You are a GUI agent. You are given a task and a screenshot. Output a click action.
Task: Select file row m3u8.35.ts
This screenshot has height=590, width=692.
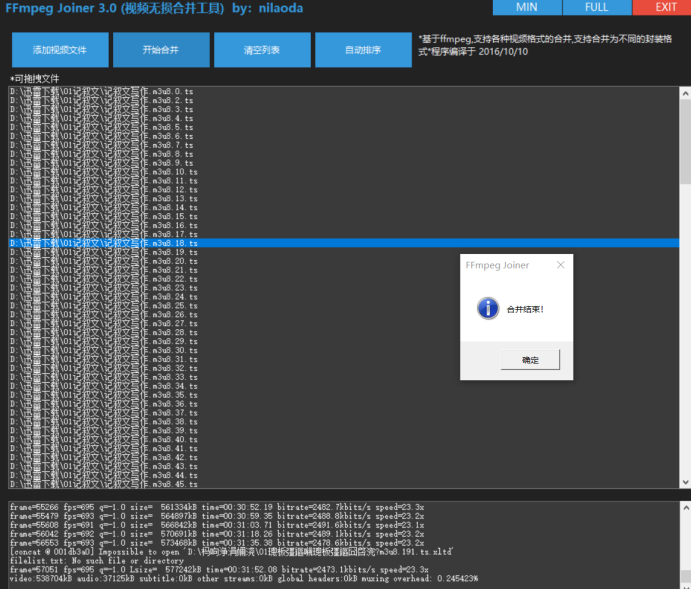tap(344, 395)
